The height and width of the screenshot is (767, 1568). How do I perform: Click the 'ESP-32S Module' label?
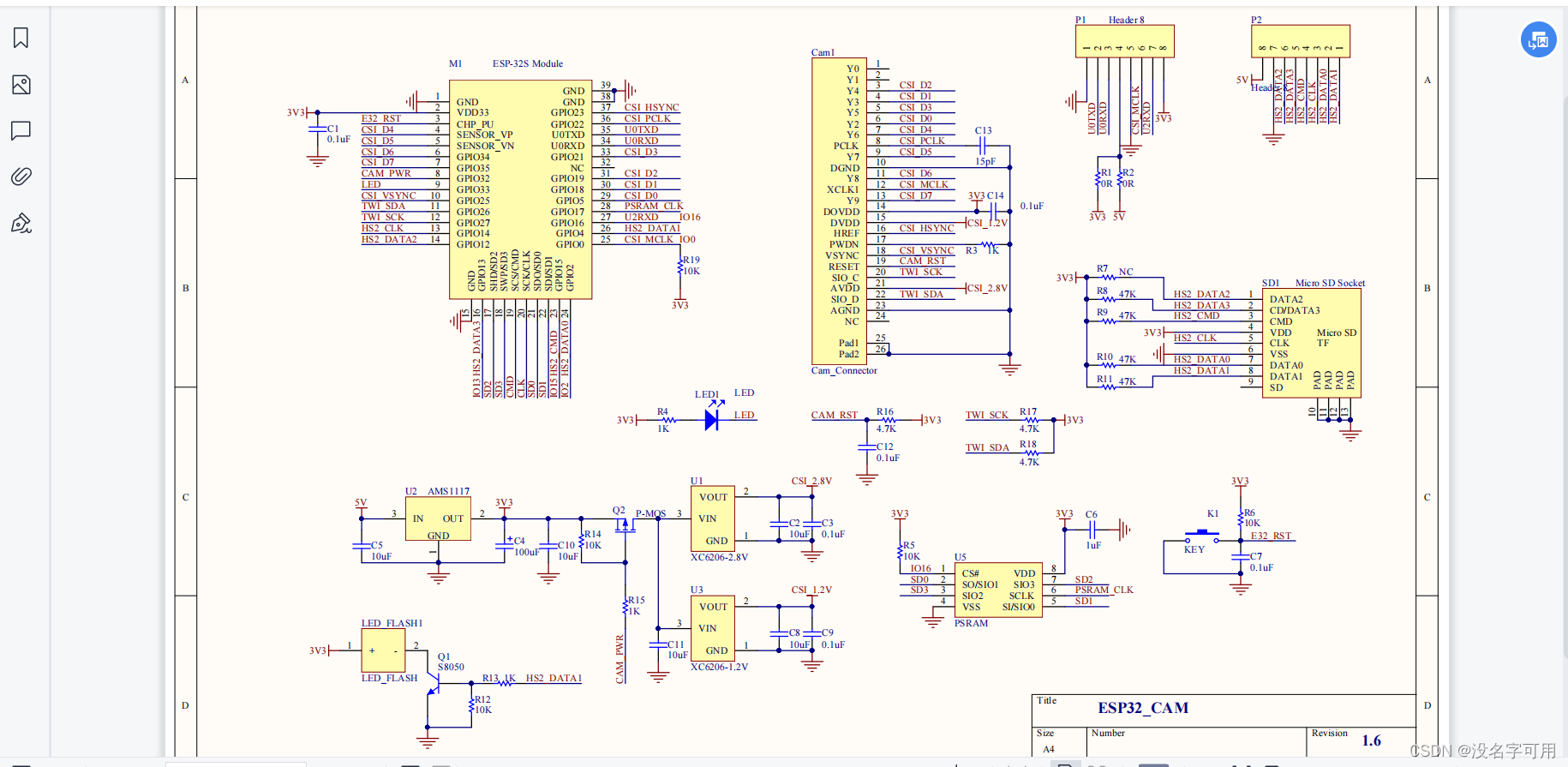(528, 63)
